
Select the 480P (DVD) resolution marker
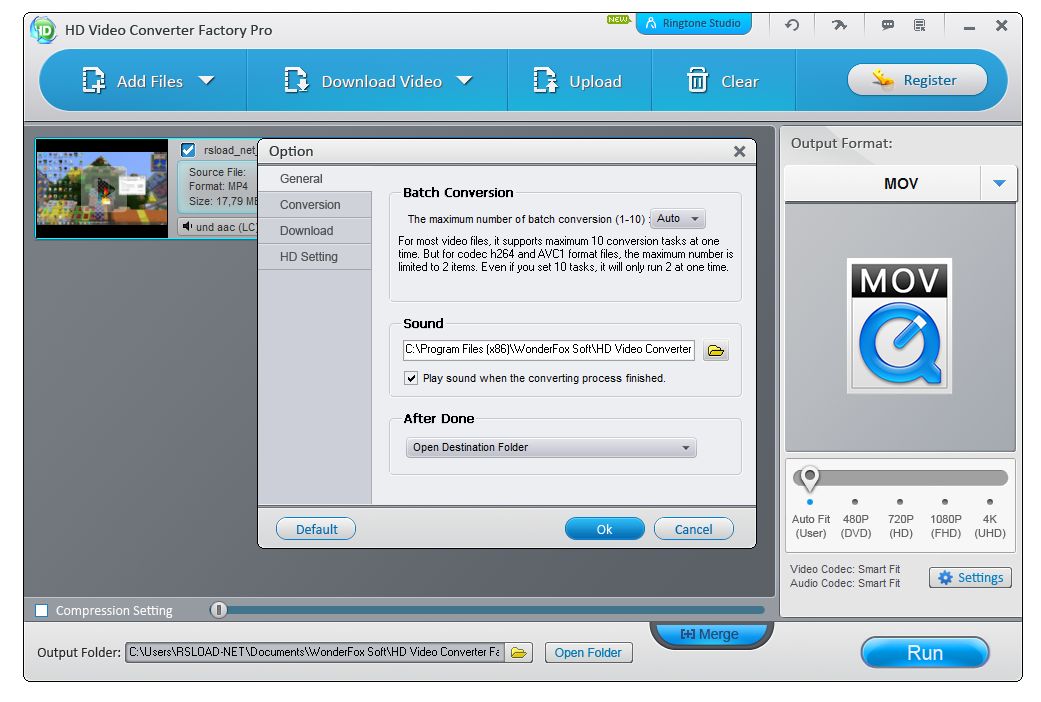click(x=855, y=502)
